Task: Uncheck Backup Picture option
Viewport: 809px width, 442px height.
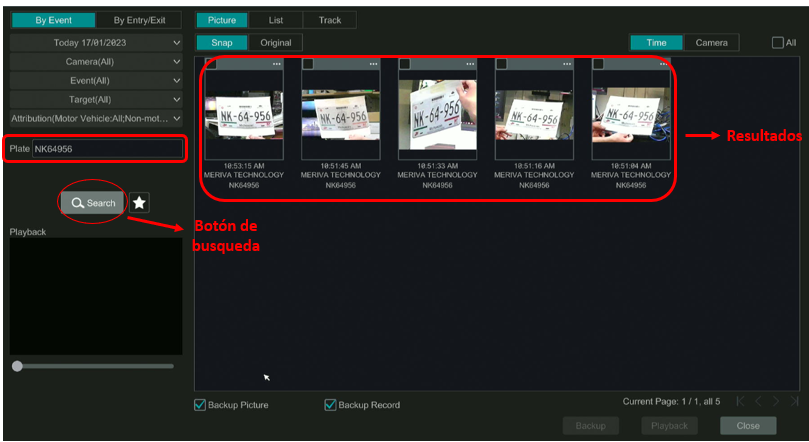Action: point(200,405)
